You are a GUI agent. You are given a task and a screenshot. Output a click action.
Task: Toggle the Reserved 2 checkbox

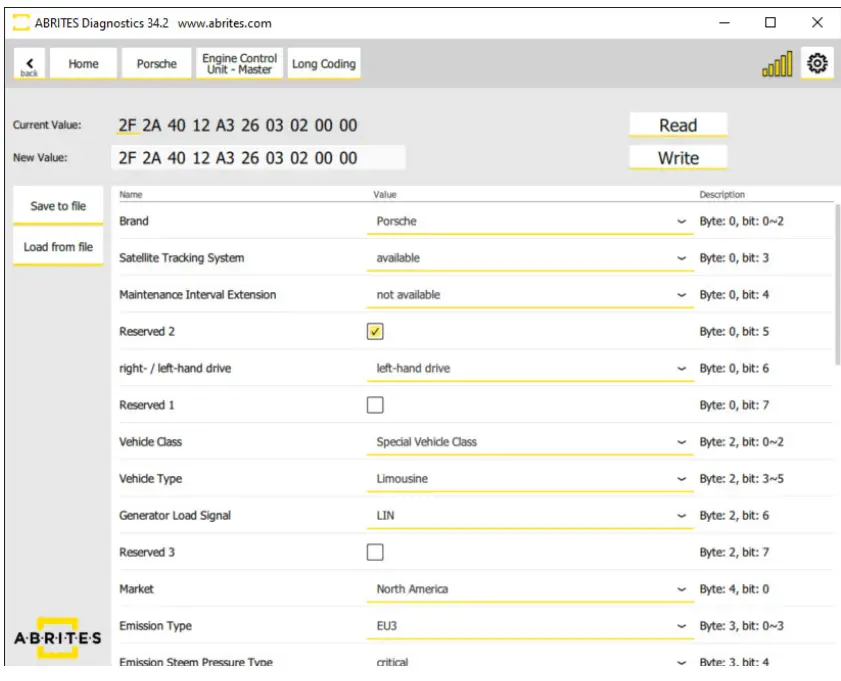375,332
